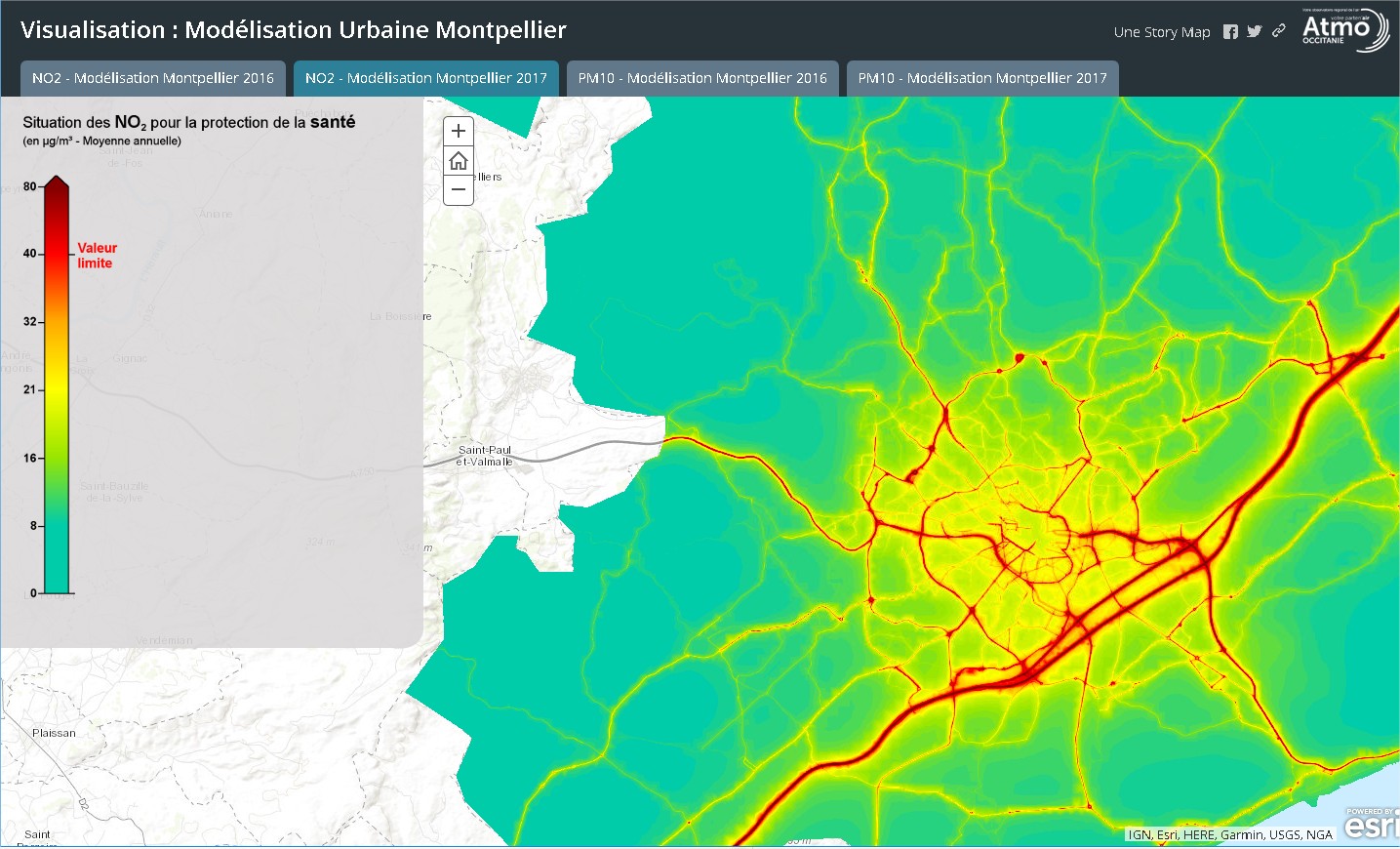The image size is (1400, 849).
Task: Click the 21 value on the legend scale
Action: tap(30, 389)
